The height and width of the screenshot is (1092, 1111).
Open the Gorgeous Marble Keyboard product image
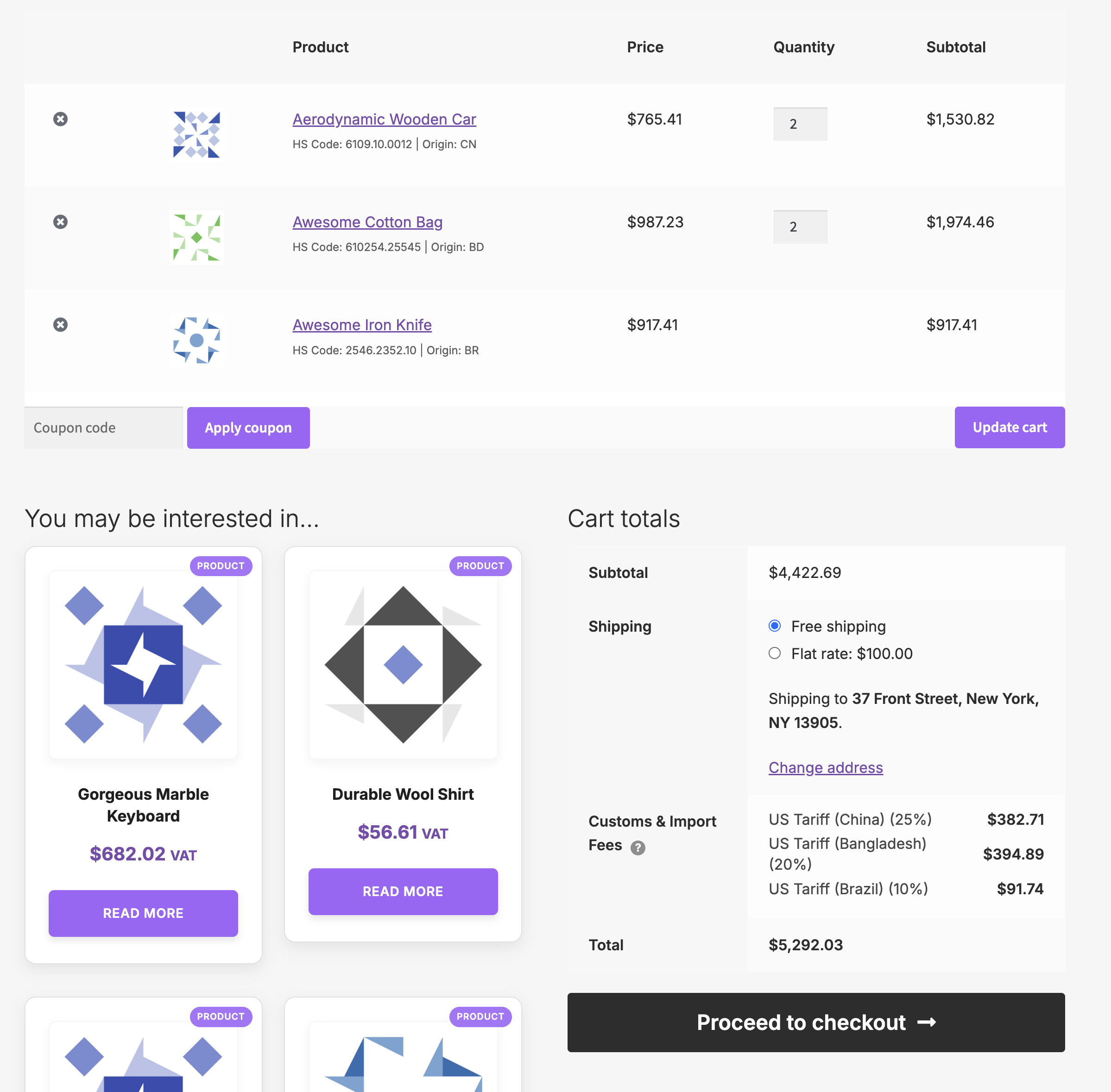coord(144,665)
